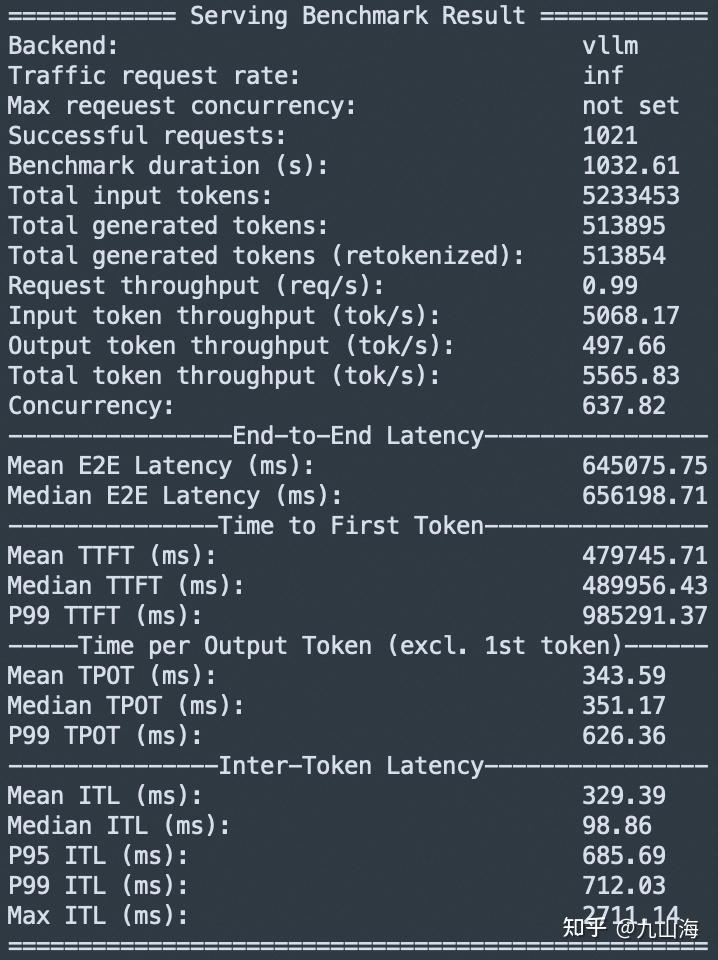Click the Total input tokens value 5233453
718x960 pixels.
(x=631, y=196)
